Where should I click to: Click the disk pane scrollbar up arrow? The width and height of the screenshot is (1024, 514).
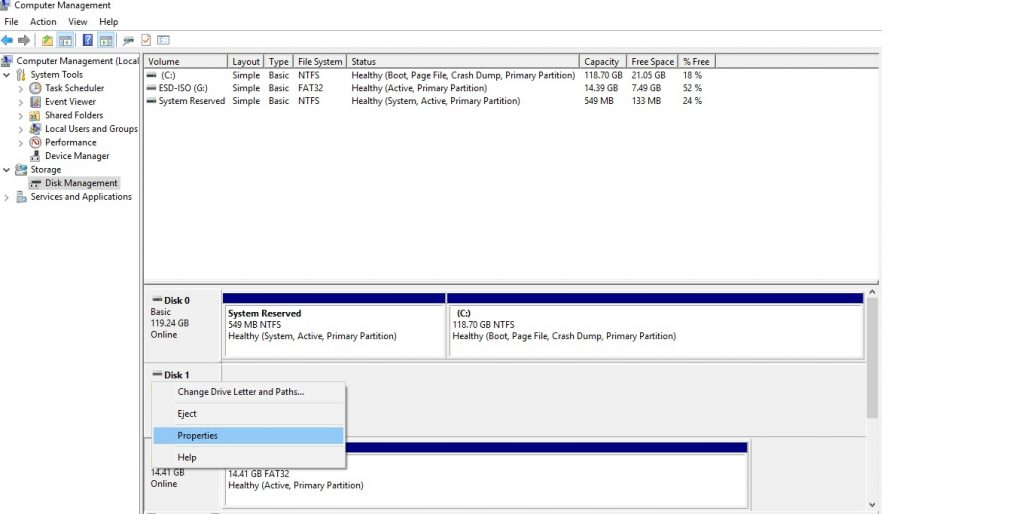(x=872, y=292)
